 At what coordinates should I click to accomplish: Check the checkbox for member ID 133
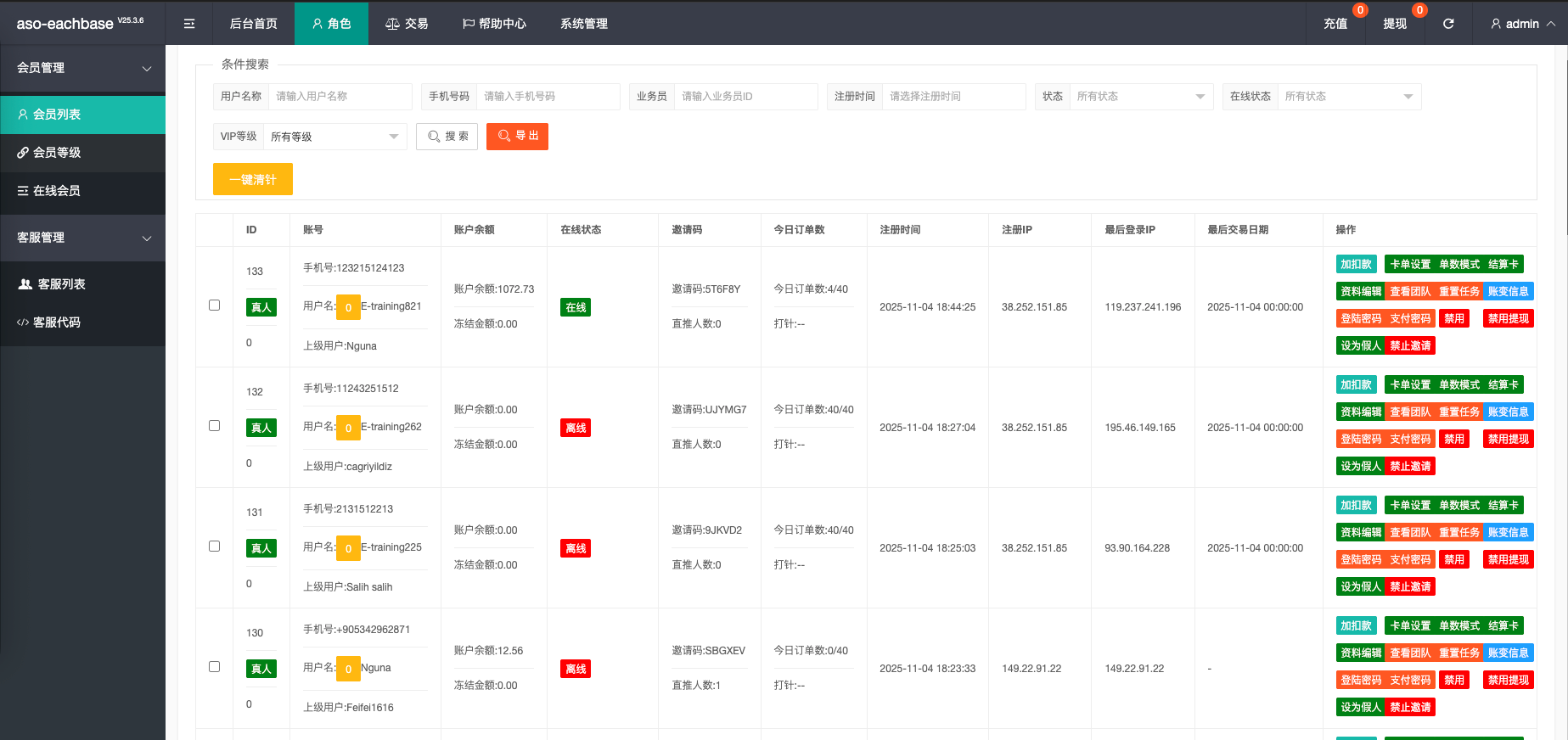tap(214, 306)
